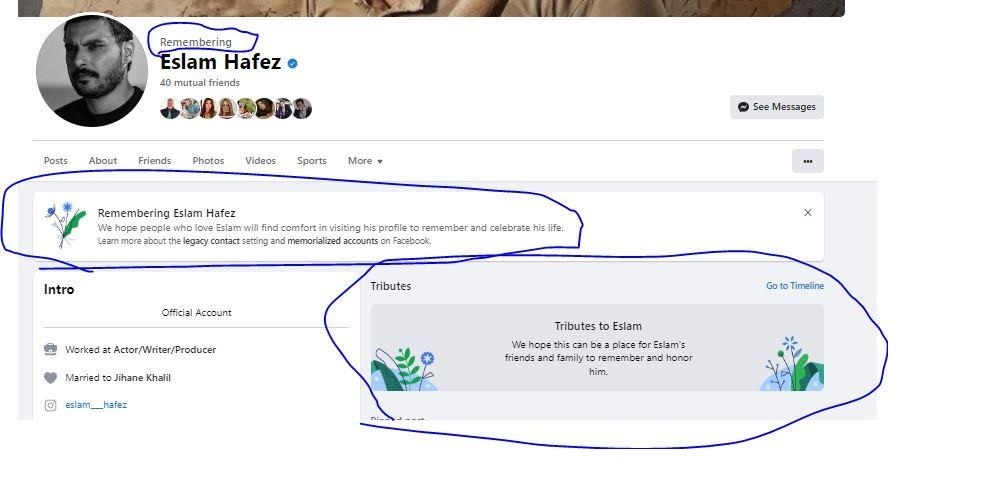Follow the Go to Timeline link
Image resolution: width=981 pixels, height=496 pixels.
click(795, 286)
